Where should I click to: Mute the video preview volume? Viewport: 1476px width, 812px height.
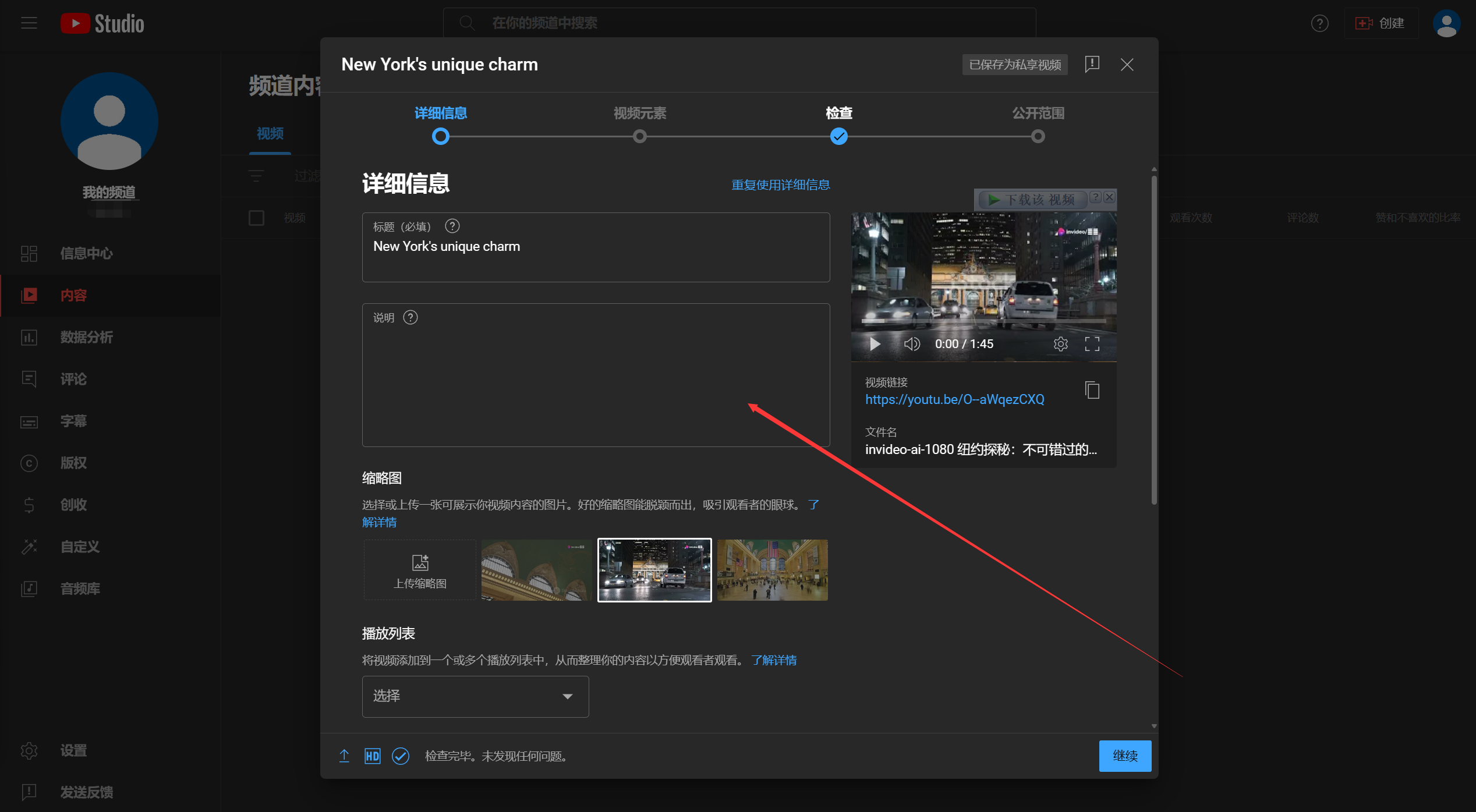tap(912, 344)
